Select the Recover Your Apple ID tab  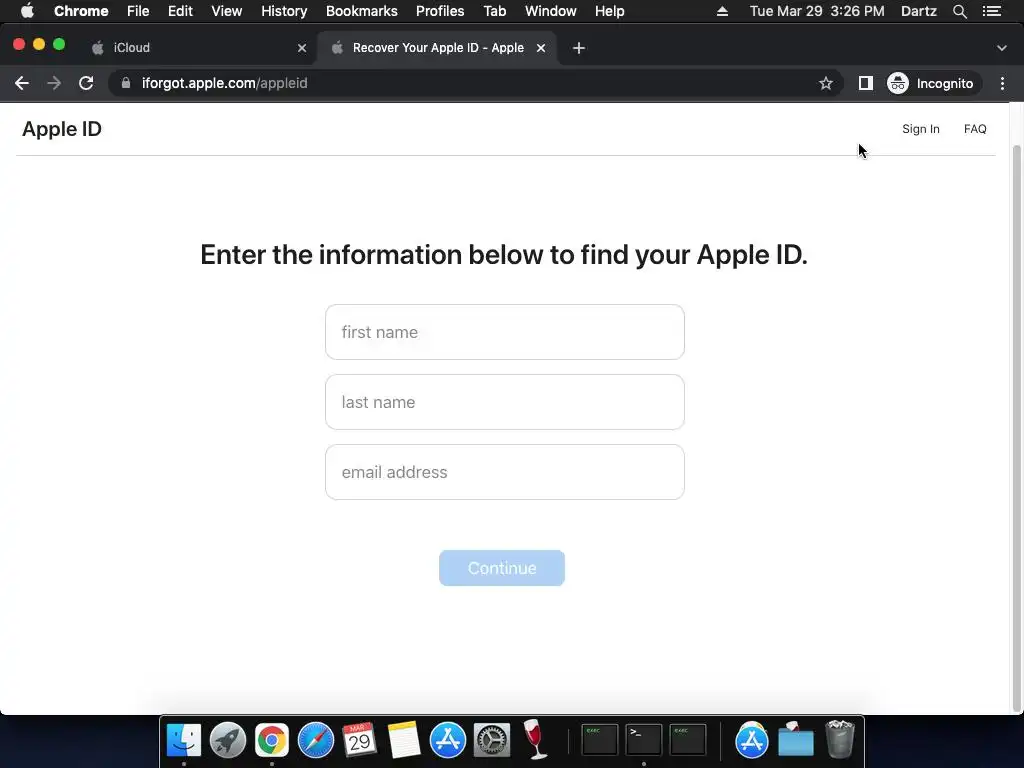[x=438, y=48]
